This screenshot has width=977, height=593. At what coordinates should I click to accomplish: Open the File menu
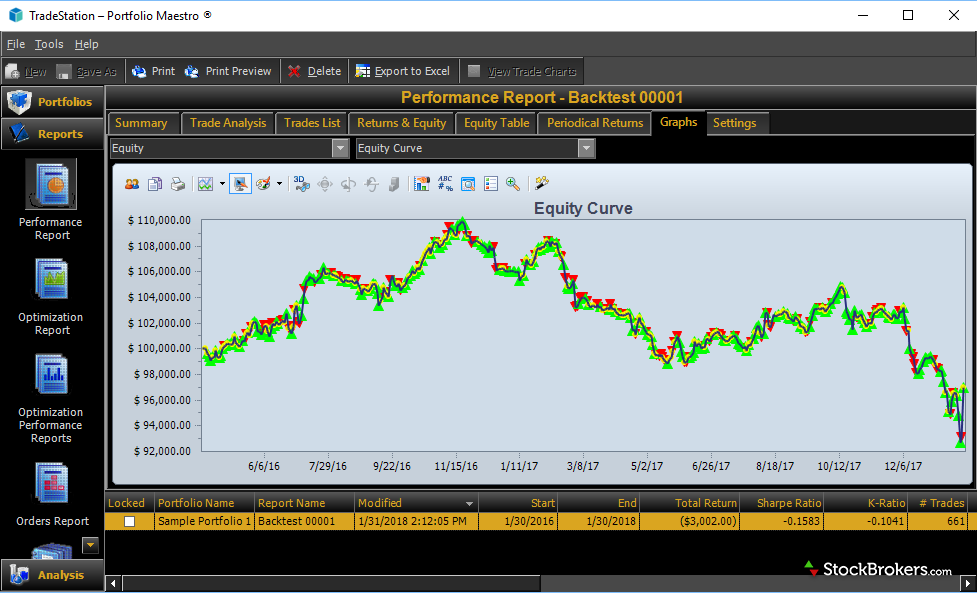pyautogui.click(x=16, y=44)
